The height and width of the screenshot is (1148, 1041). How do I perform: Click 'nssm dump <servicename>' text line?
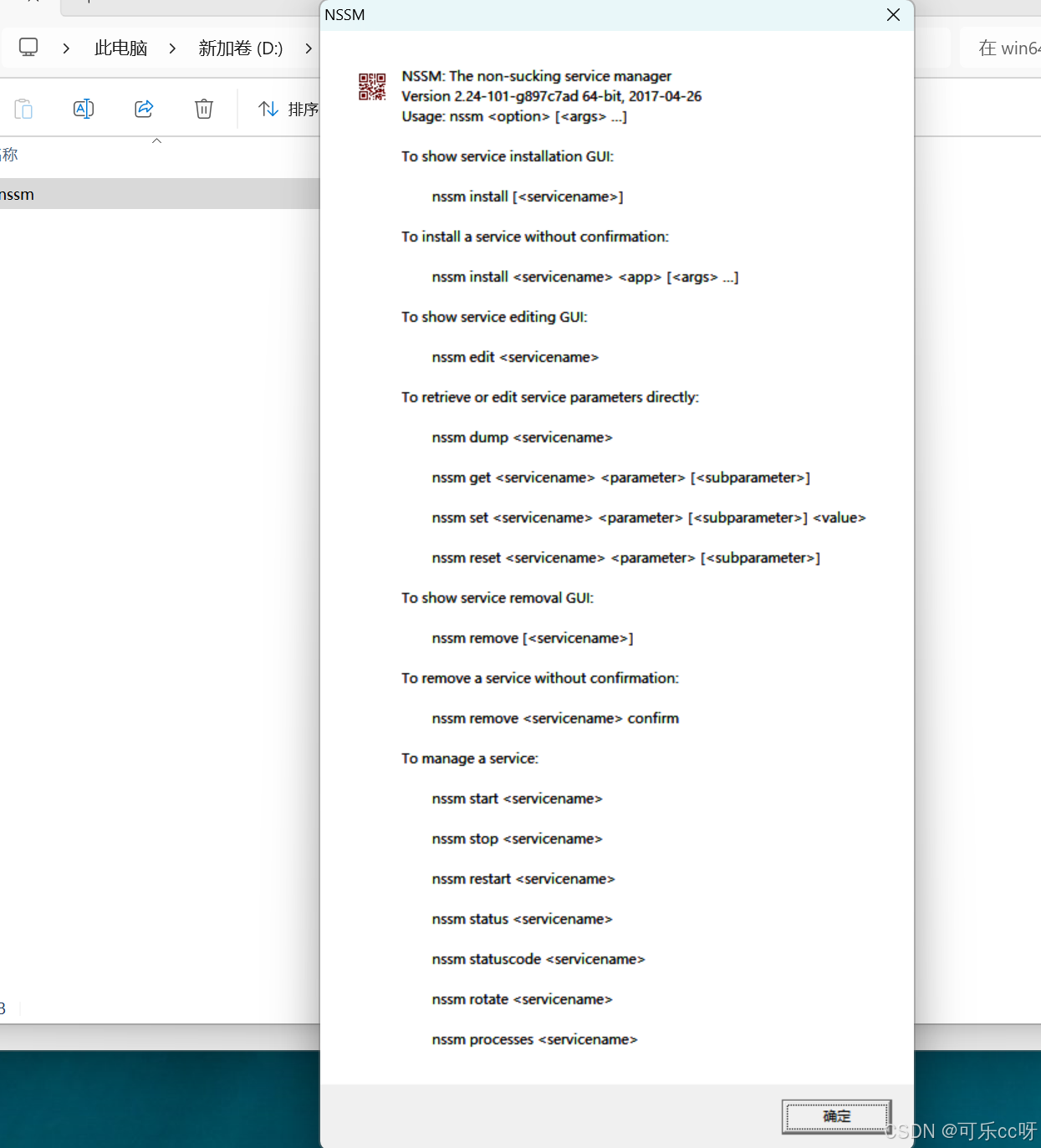522,437
